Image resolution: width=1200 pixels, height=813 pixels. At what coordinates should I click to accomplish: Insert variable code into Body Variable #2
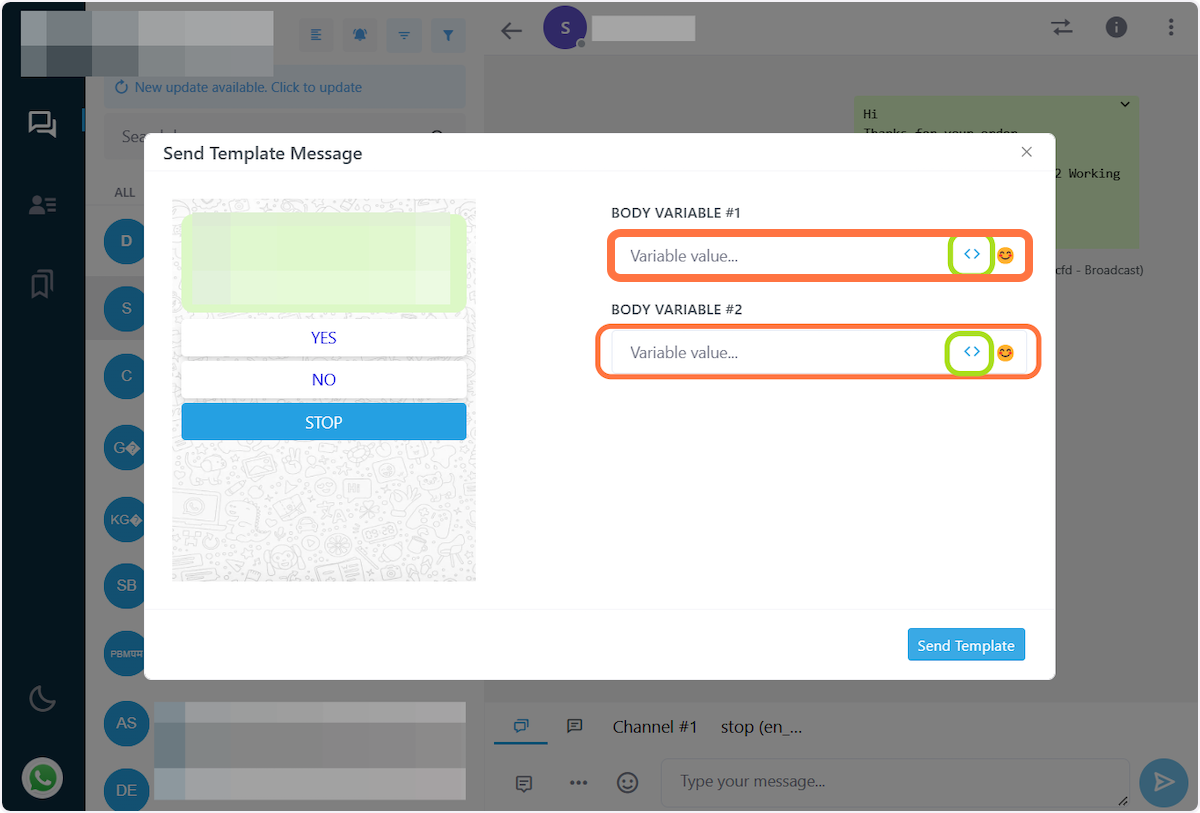coord(971,352)
